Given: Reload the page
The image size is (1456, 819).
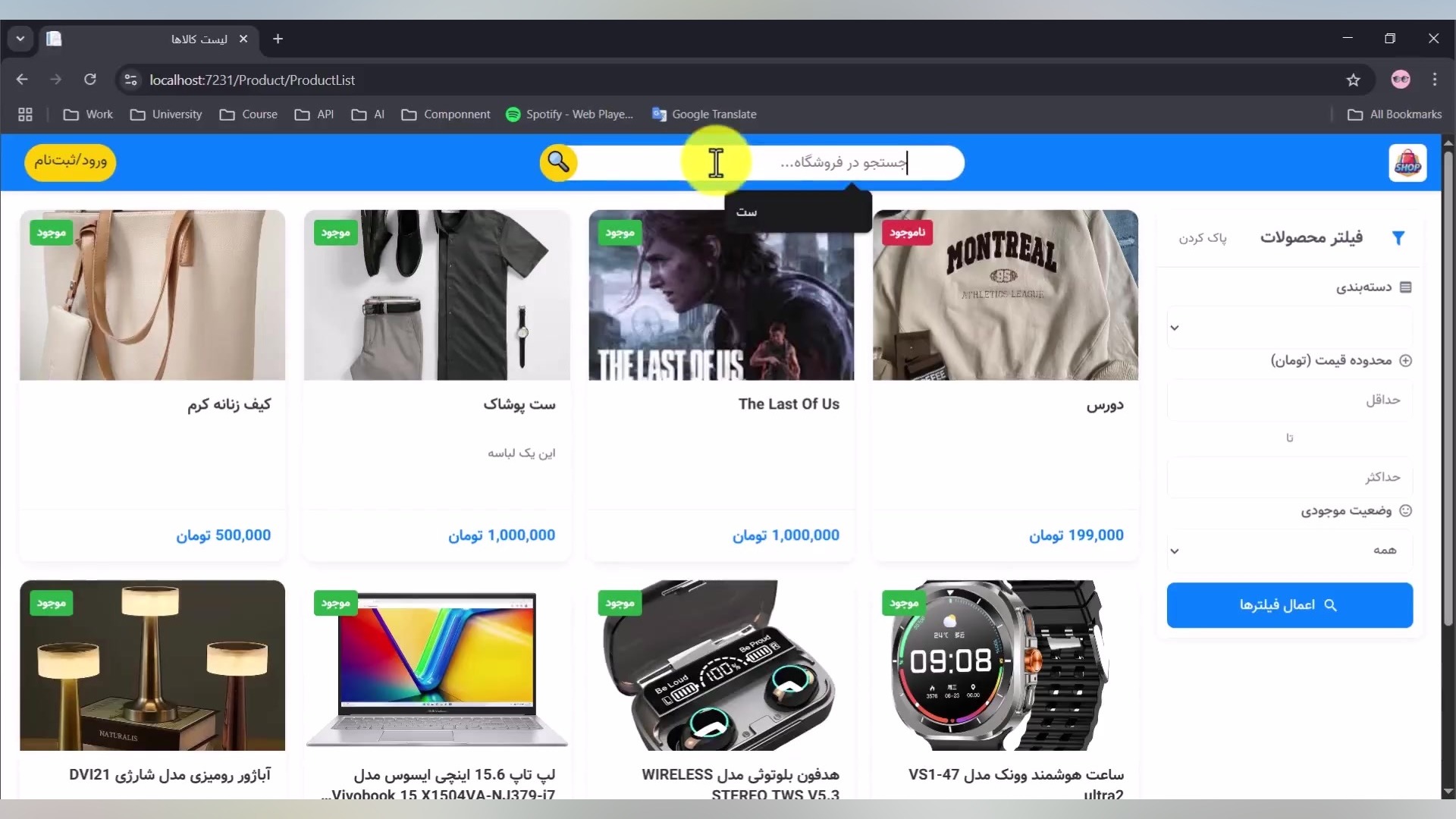Looking at the screenshot, I should coord(90,80).
